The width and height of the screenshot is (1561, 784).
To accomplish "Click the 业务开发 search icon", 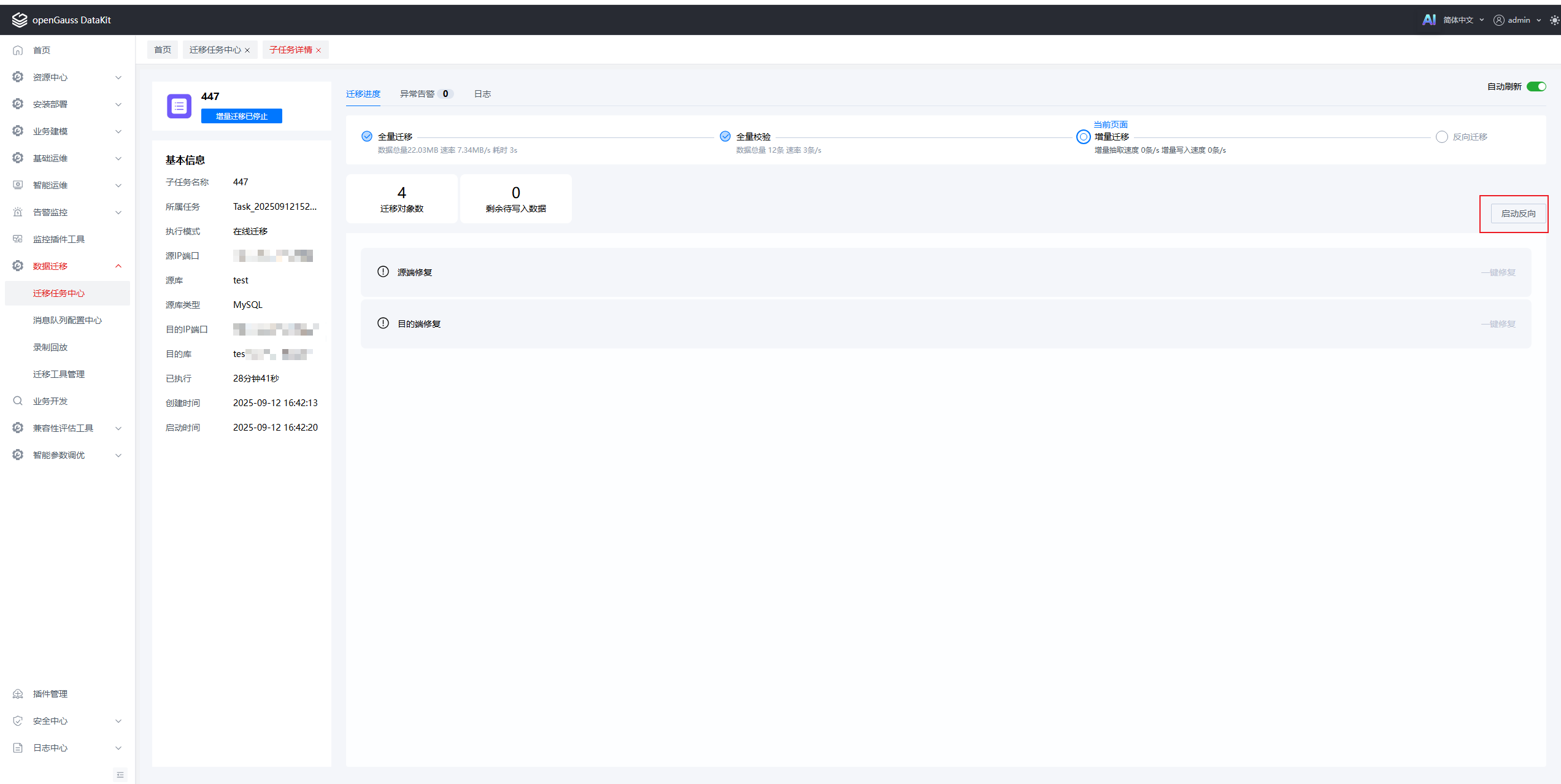I will 18,401.
